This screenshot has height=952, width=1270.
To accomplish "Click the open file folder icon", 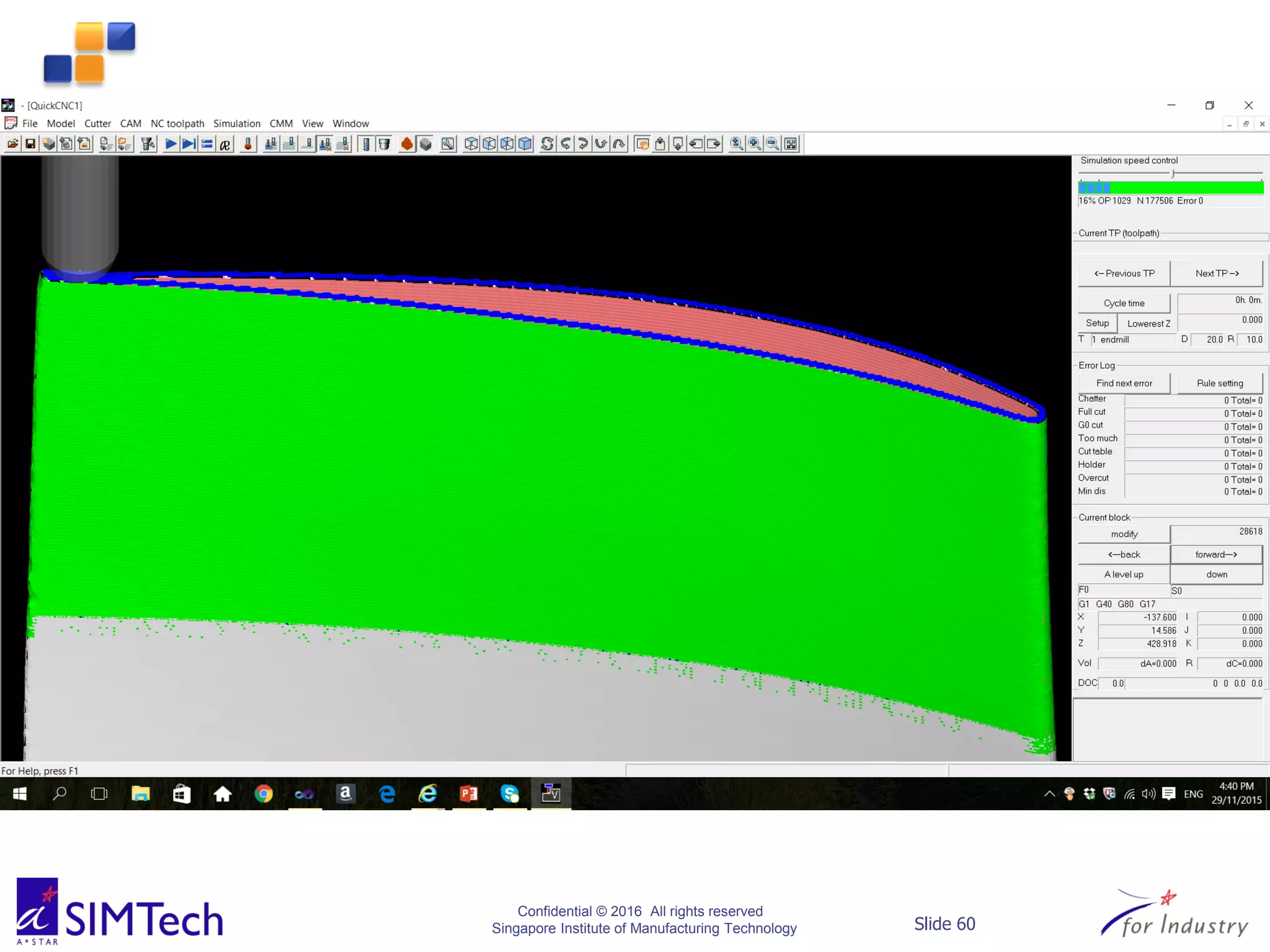I will [x=12, y=144].
